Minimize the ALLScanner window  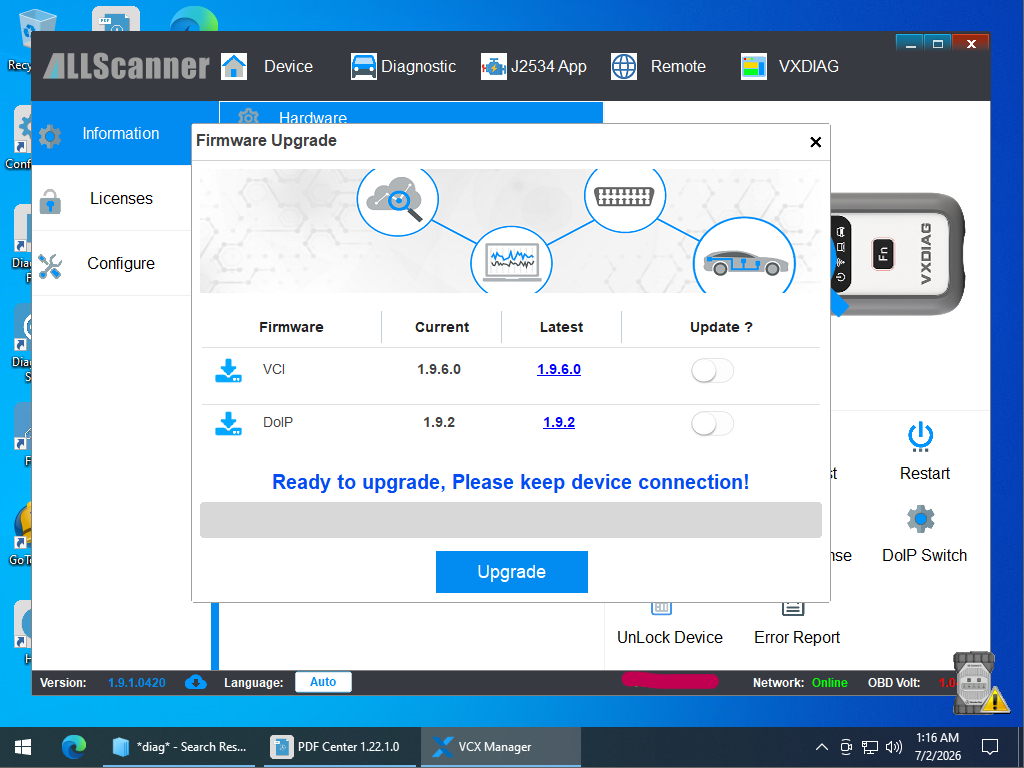click(x=910, y=44)
